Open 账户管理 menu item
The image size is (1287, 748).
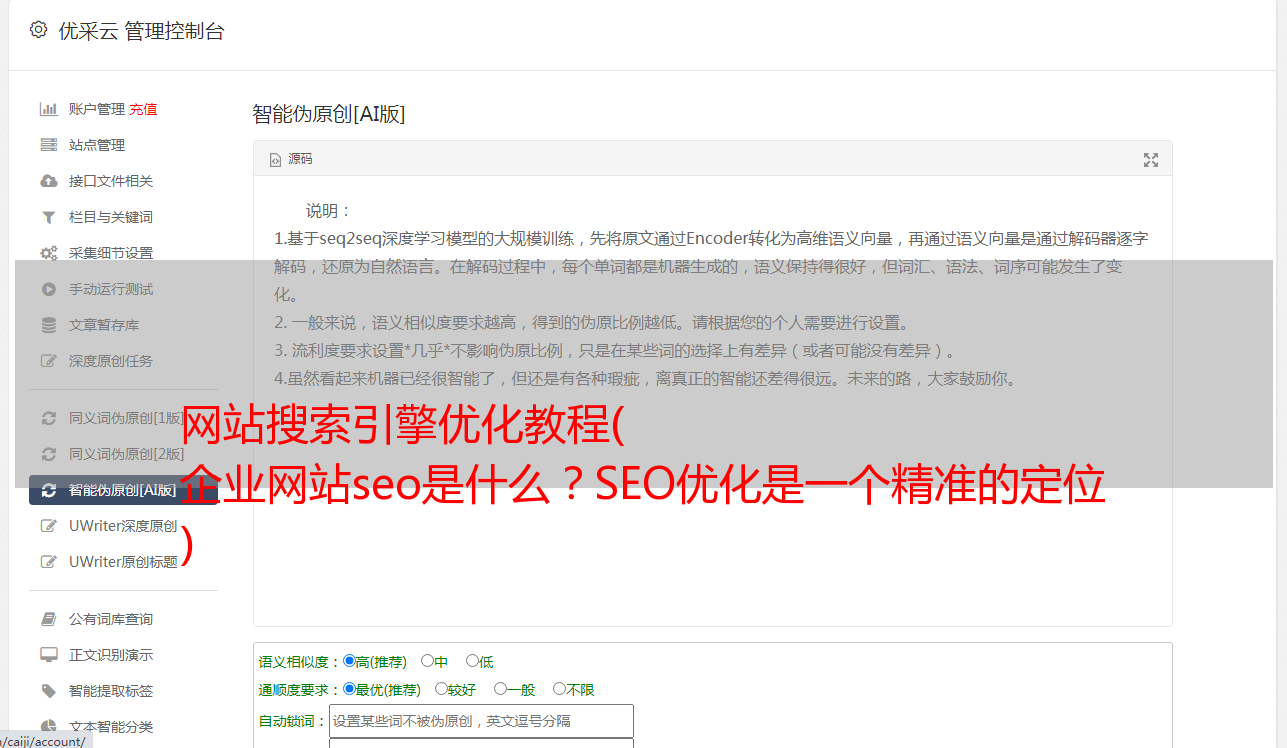pos(97,109)
